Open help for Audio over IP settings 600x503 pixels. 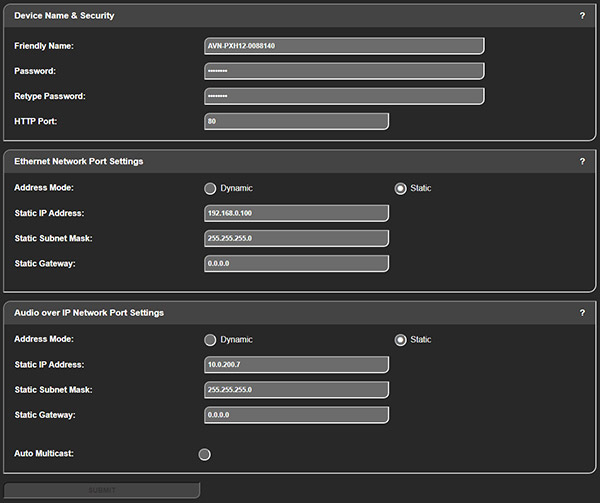click(x=582, y=313)
